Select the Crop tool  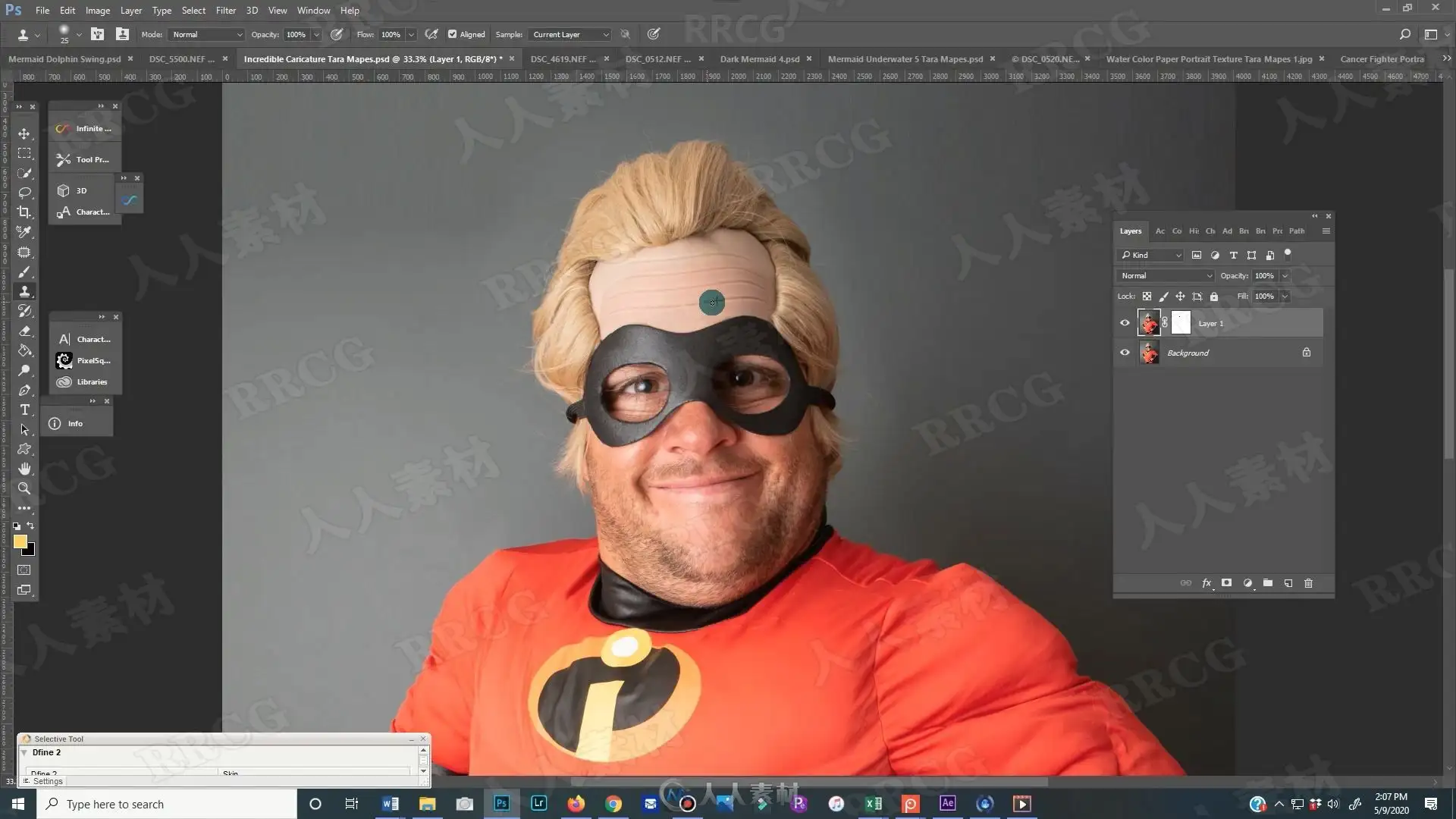[24, 212]
